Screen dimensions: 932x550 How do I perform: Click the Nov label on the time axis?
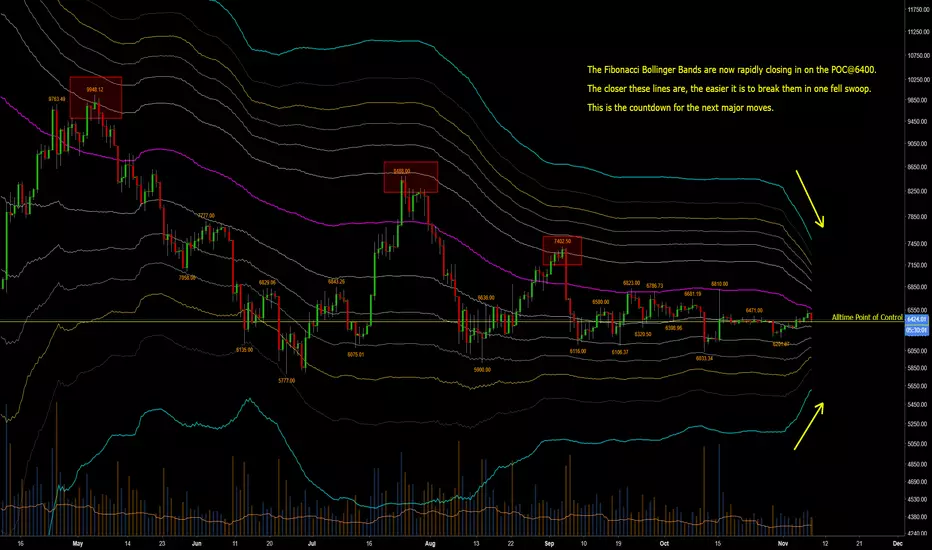(783, 543)
